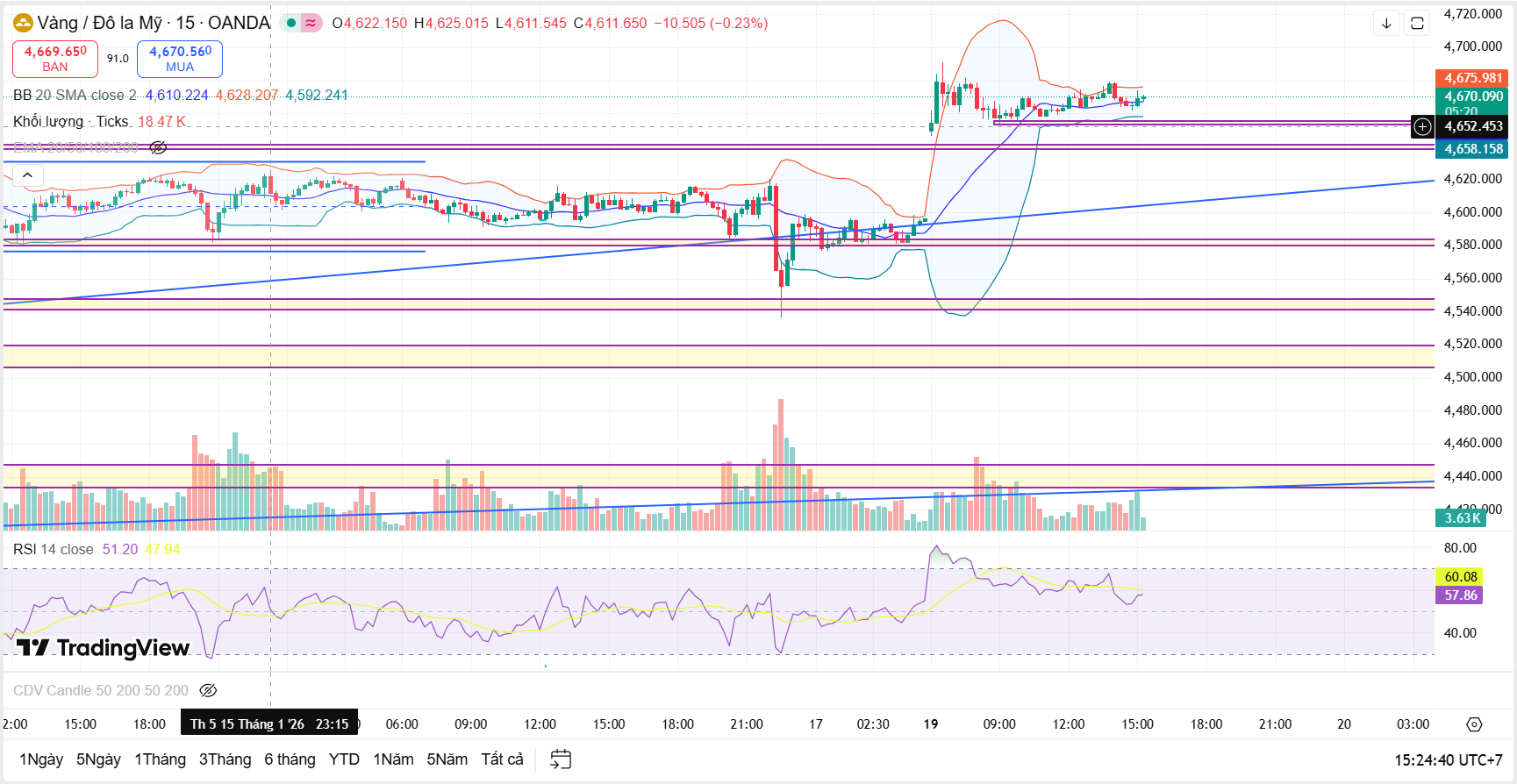Click the green market status dot

[x=291, y=23]
